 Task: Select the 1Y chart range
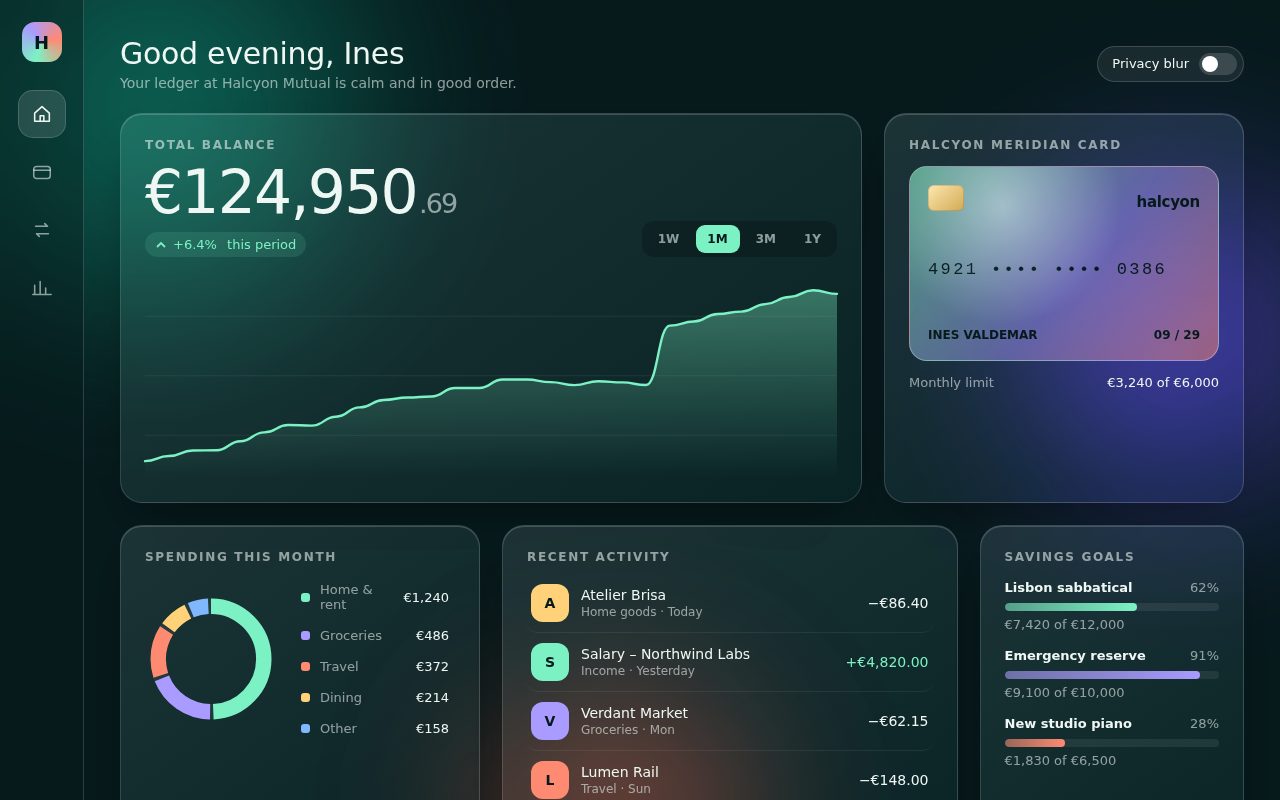(x=812, y=239)
